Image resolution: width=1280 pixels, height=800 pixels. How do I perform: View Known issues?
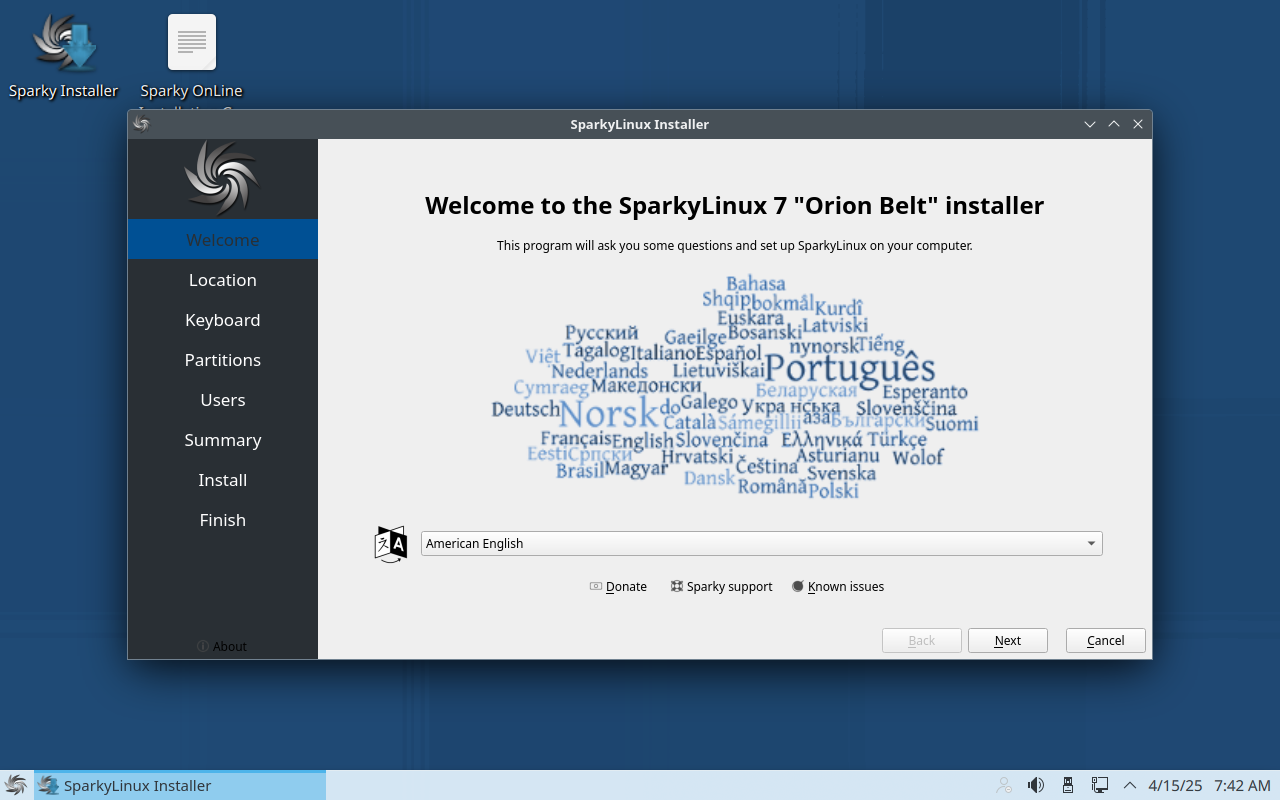838,587
